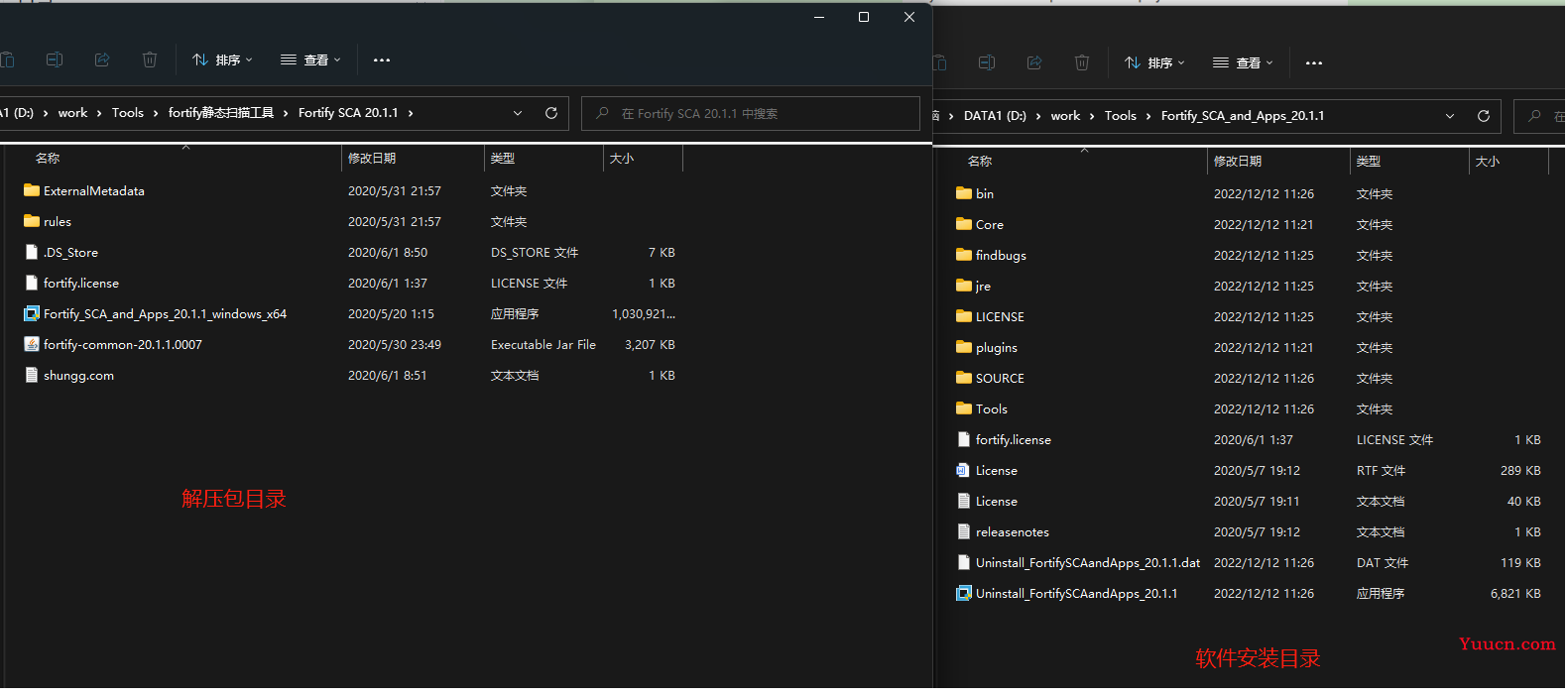Select the bin folder icon
1568x698 pixels.
(x=964, y=193)
